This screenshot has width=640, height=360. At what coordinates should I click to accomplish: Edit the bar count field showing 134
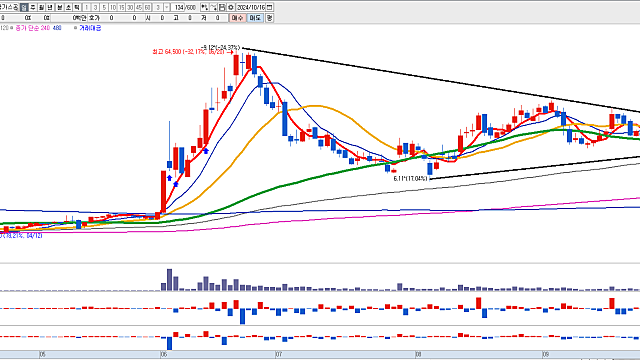(x=178, y=7)
